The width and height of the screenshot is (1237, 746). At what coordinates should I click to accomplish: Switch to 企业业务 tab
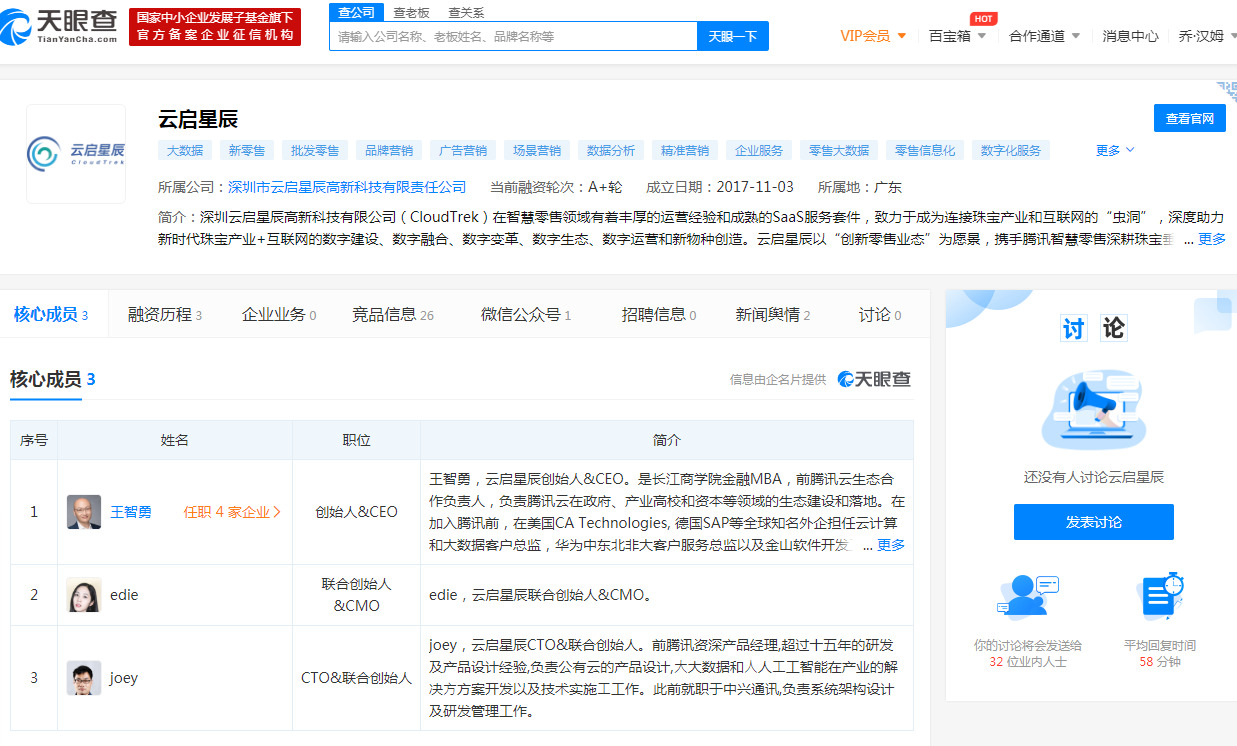point(279,314)
